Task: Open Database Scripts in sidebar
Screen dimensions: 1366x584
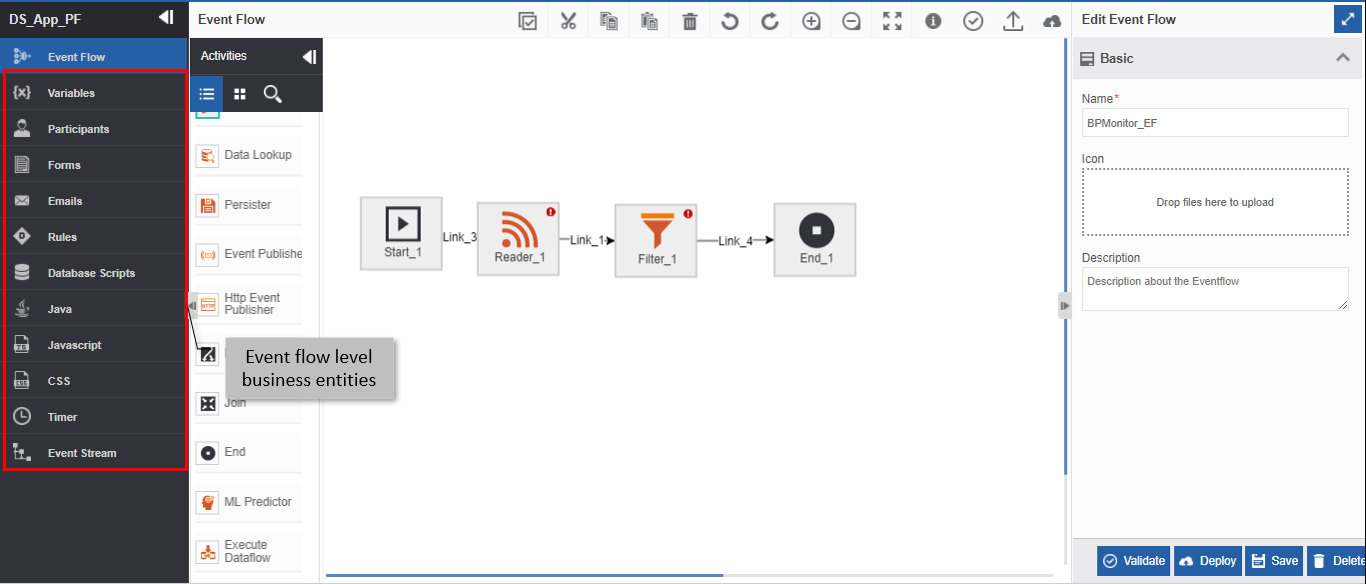Action: click(x=95, y=273)
